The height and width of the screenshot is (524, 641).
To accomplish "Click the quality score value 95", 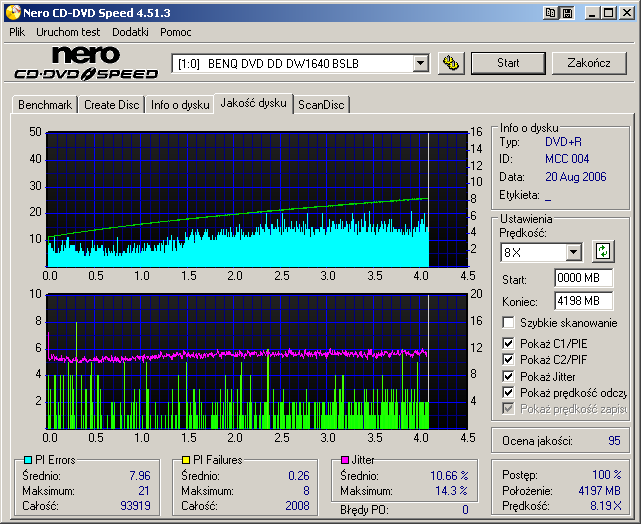I will click(614, 441).
